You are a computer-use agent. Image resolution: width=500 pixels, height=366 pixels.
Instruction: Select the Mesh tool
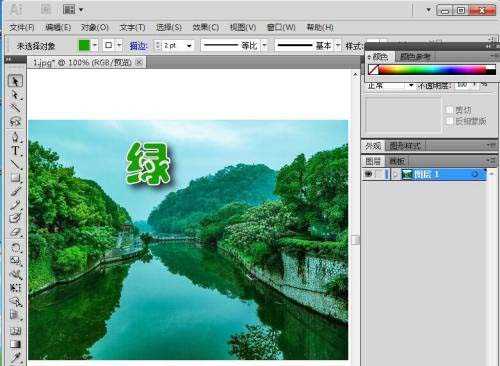pos(15,331)
